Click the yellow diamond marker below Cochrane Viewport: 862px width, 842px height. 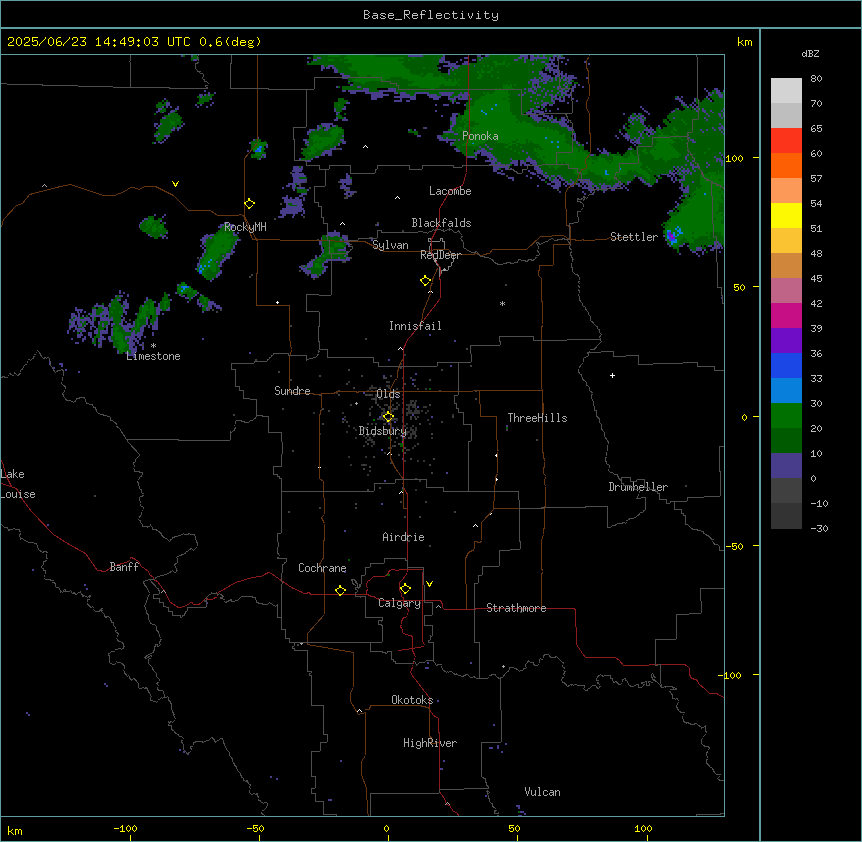[x=340, y=590]
